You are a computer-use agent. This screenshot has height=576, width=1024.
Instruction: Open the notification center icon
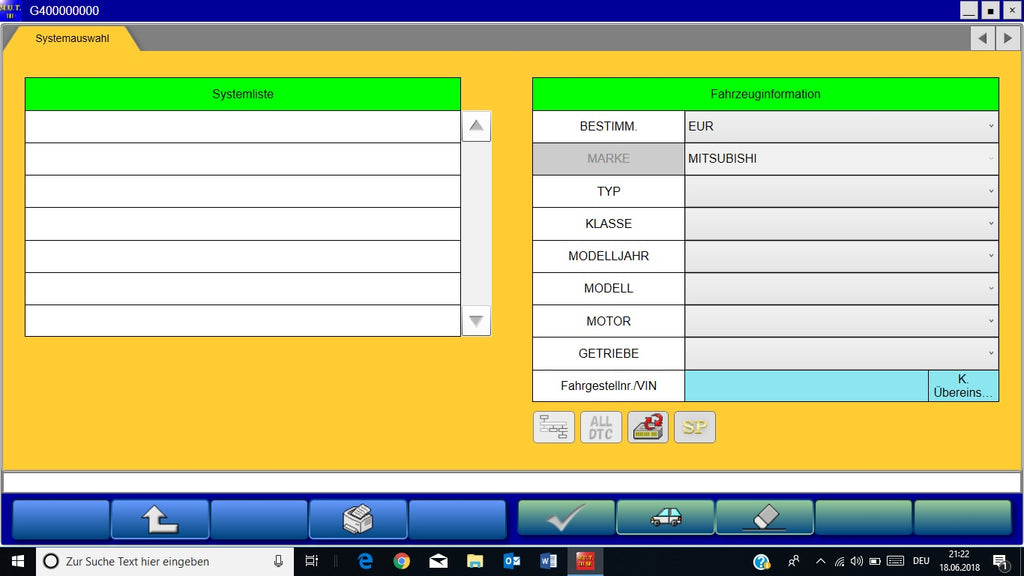tap(1000, 561)
